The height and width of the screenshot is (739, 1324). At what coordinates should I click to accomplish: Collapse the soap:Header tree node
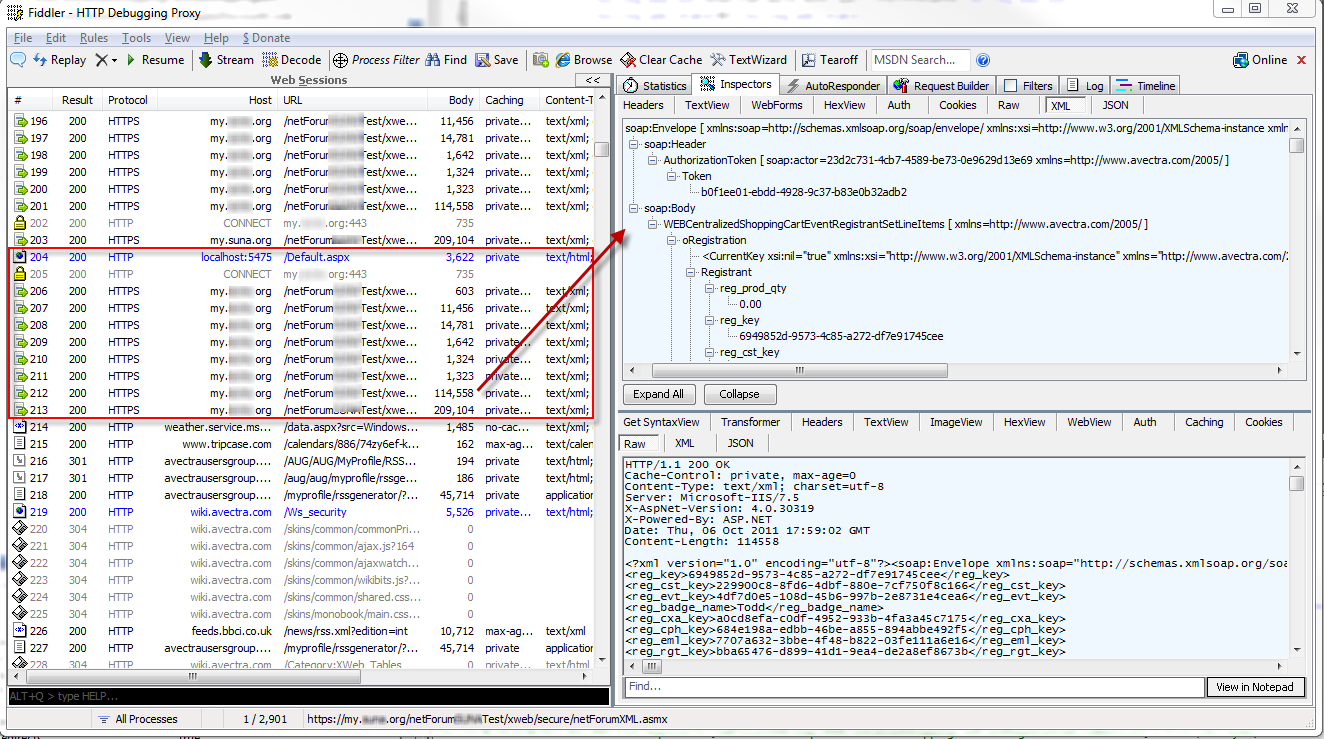click(634, 144)
